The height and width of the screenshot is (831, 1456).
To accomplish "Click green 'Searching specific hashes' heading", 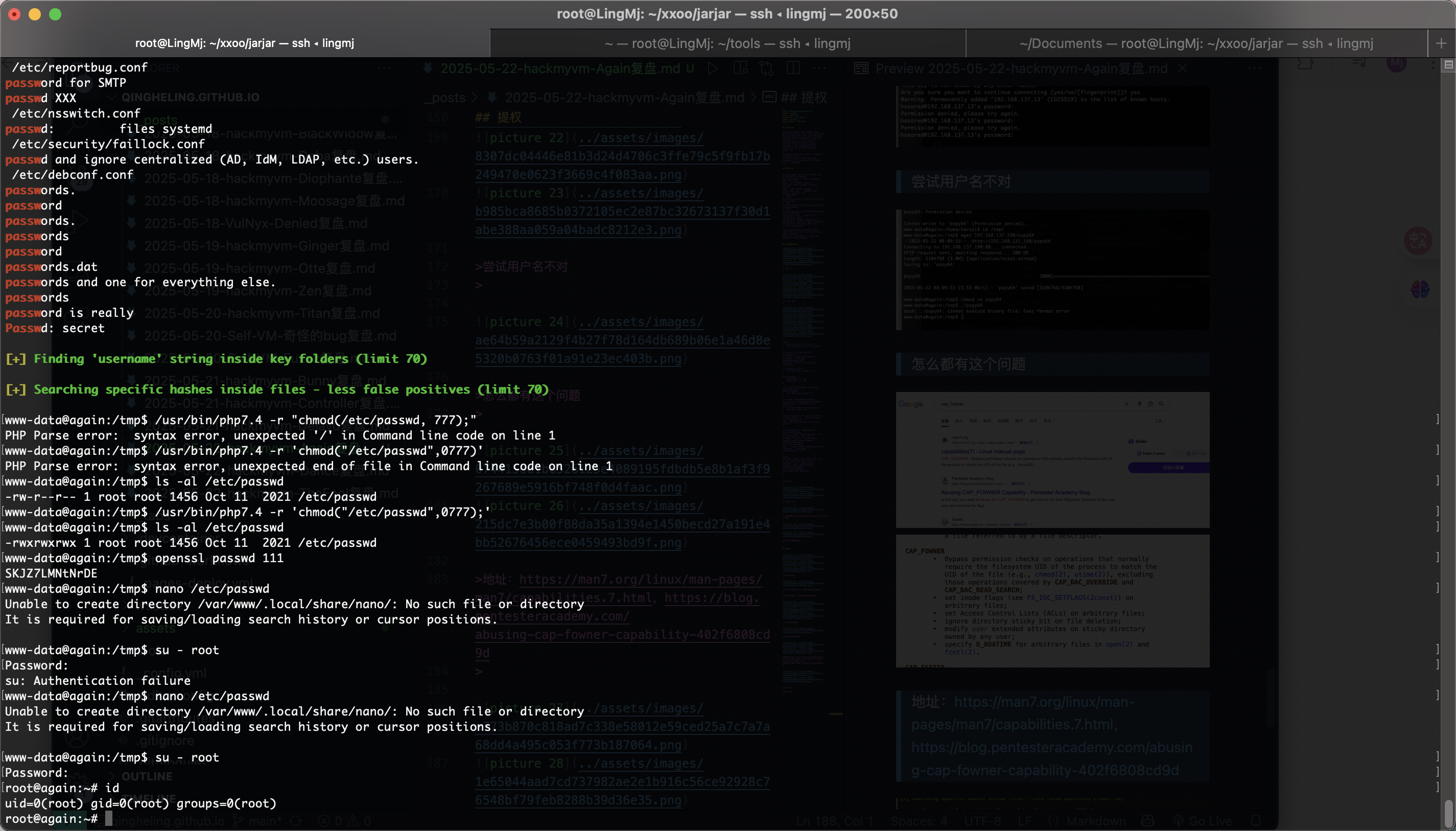I will tap(277, 390).
